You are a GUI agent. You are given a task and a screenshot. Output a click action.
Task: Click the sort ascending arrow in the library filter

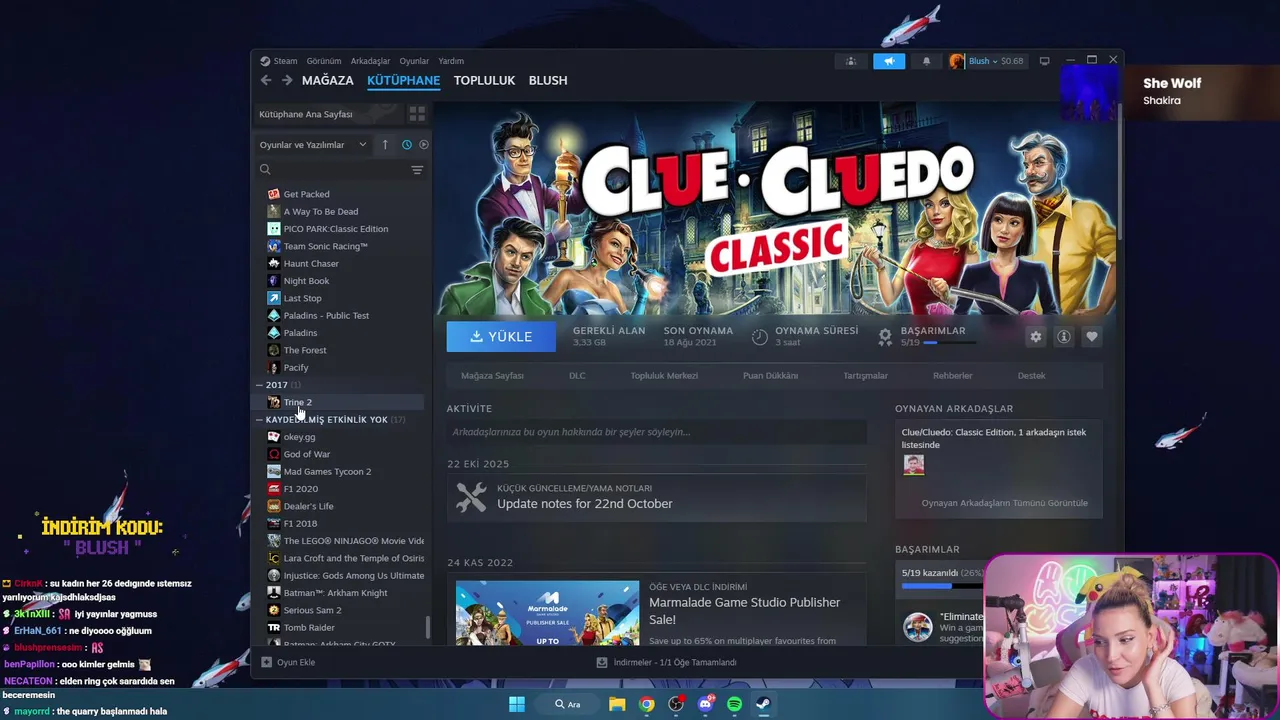(385, 145)
